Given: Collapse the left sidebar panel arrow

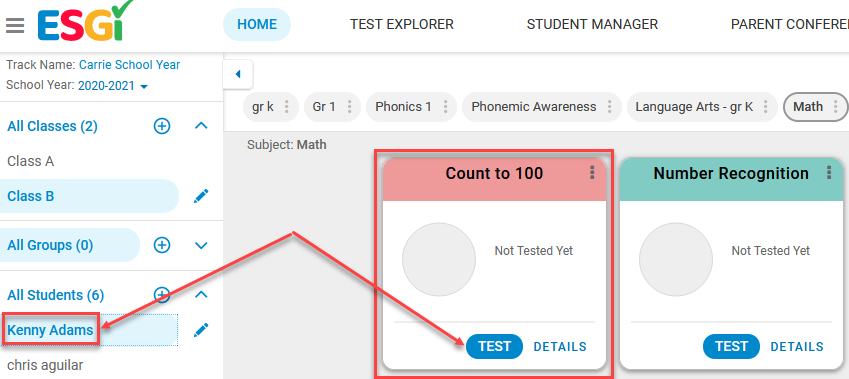Looking at the screenshot, I should 238,74.
